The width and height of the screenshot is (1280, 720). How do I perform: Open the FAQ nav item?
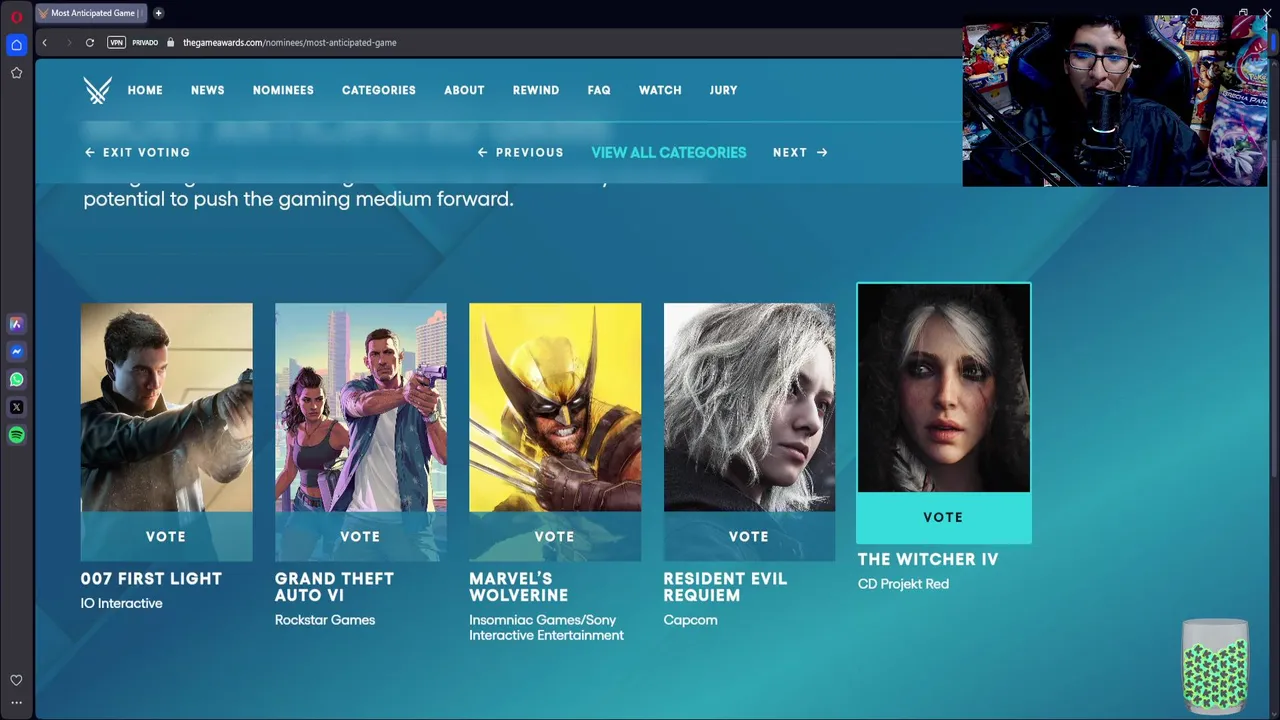[599, 90]
